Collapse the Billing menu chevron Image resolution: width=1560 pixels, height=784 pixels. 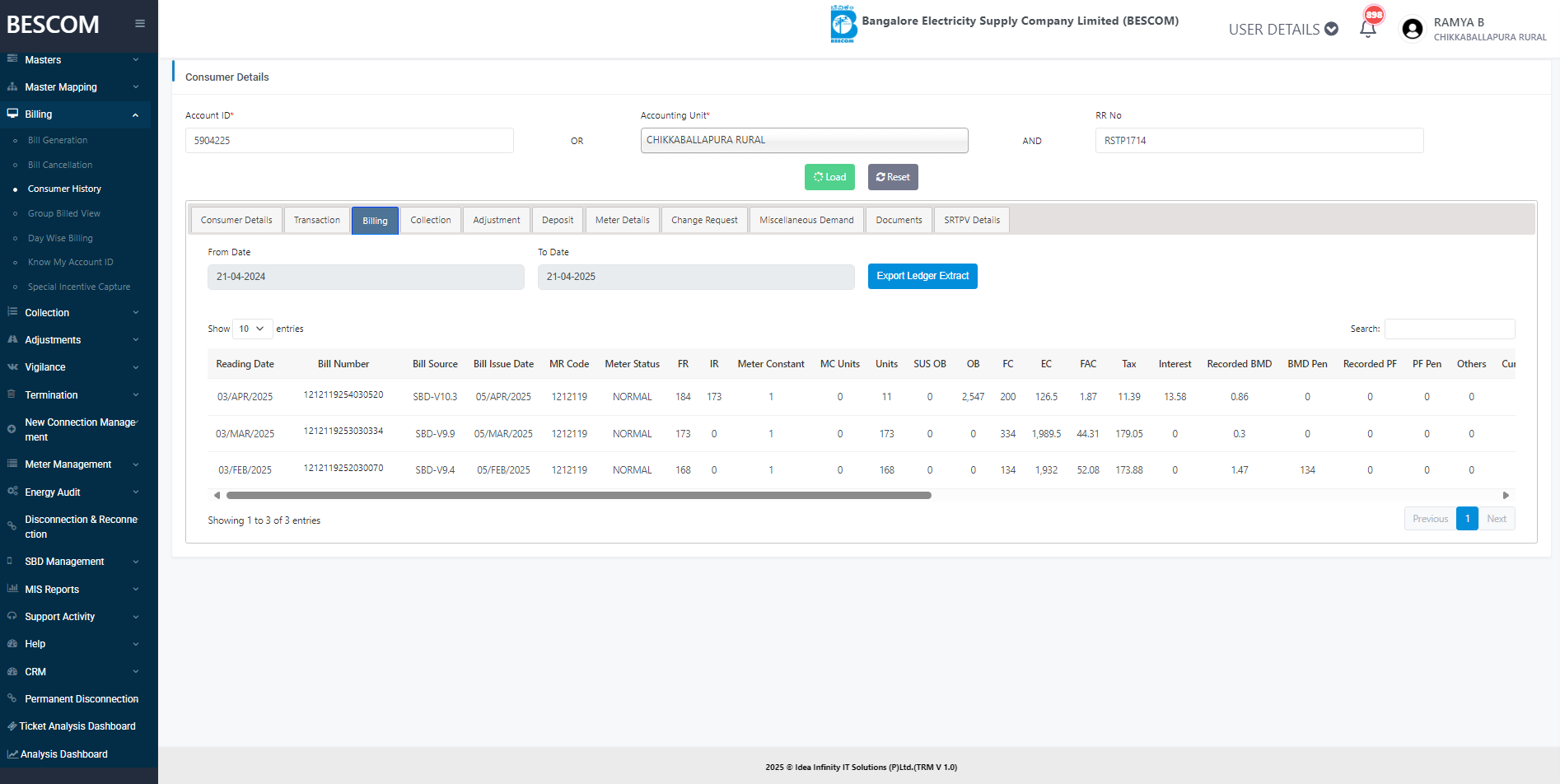tap(136, 114)
